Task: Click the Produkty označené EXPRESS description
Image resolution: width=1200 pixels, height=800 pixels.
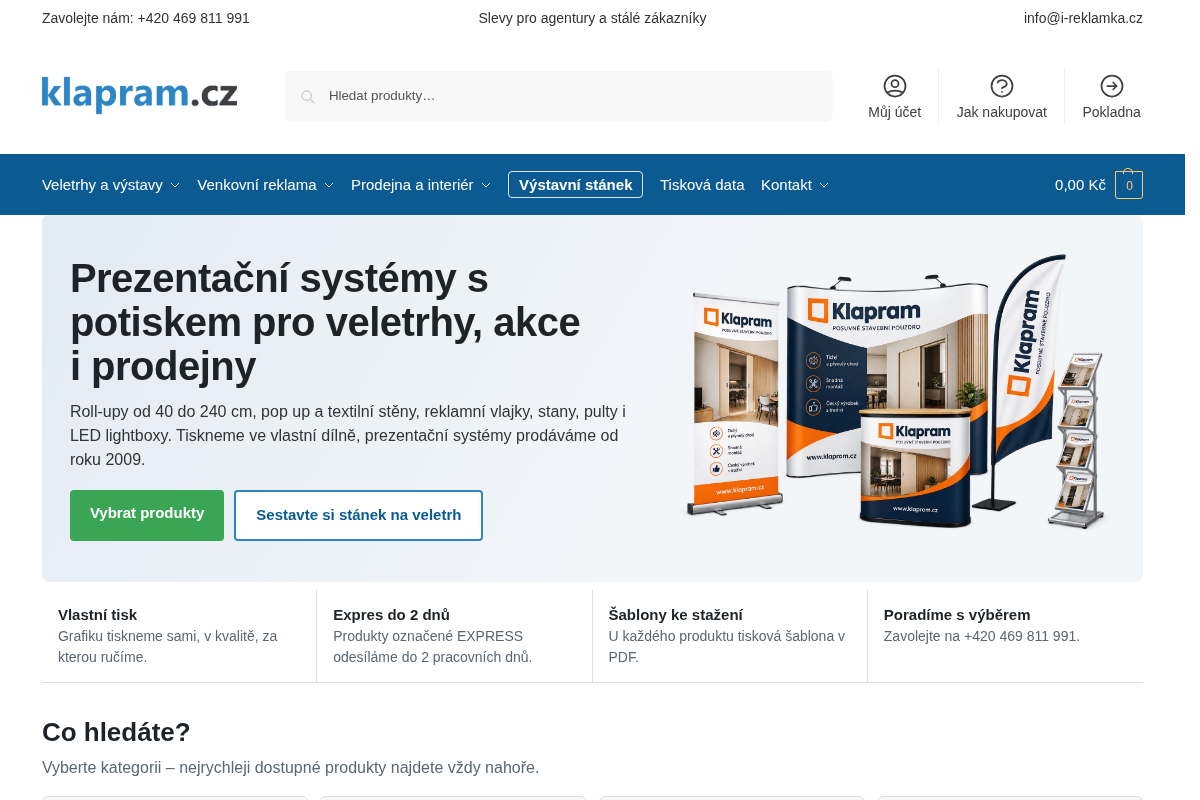Action: [x=433, y=647]
